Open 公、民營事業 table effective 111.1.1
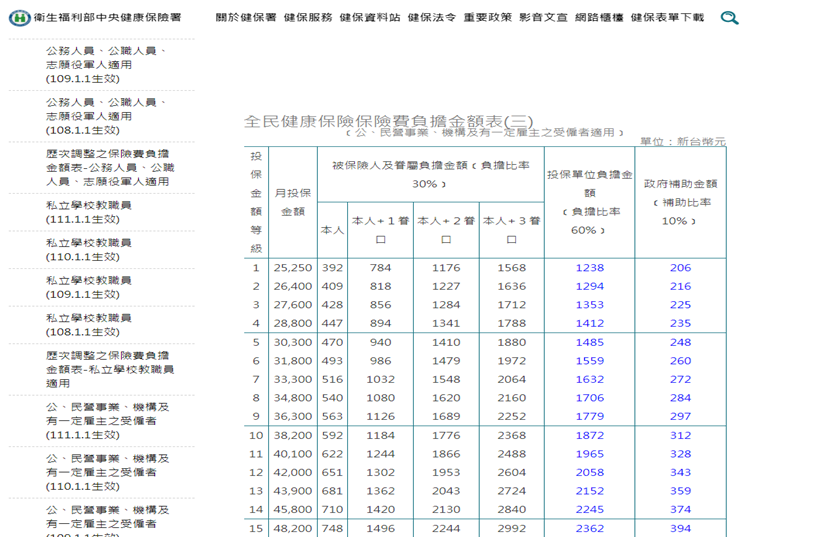The width and height of the screenshot is (819, 537). coord(107,421)
